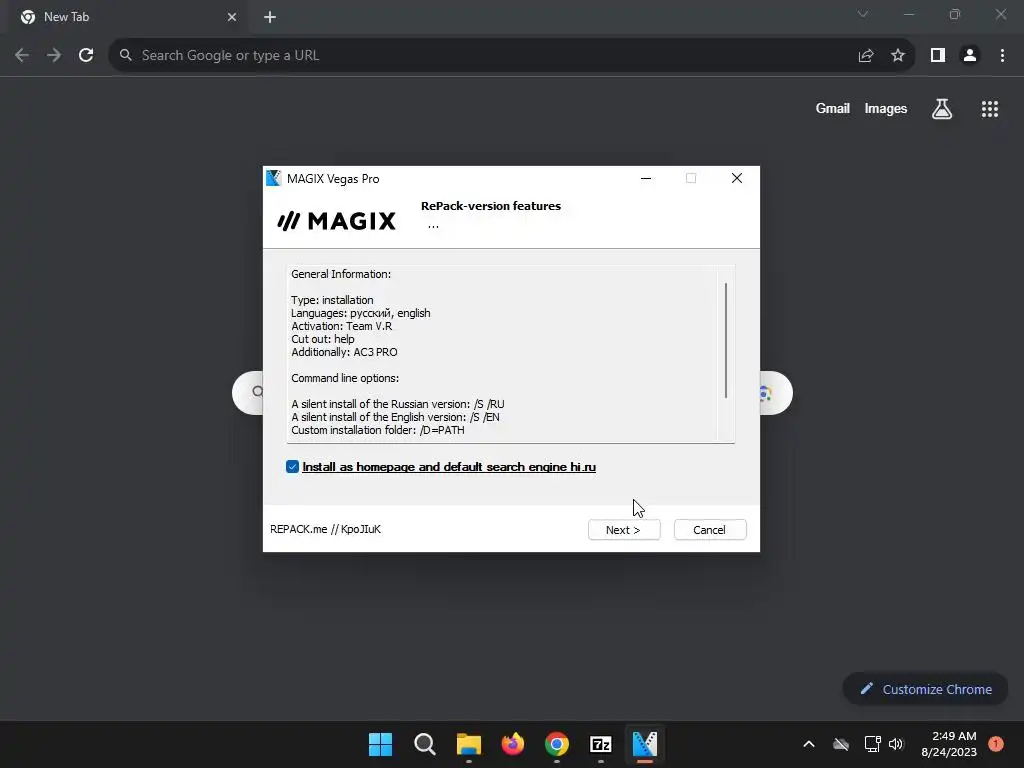Viewport: 1024px width, 768px height.
Task: Open the Chrome three-dot menu
Action: click(1002, 56)
